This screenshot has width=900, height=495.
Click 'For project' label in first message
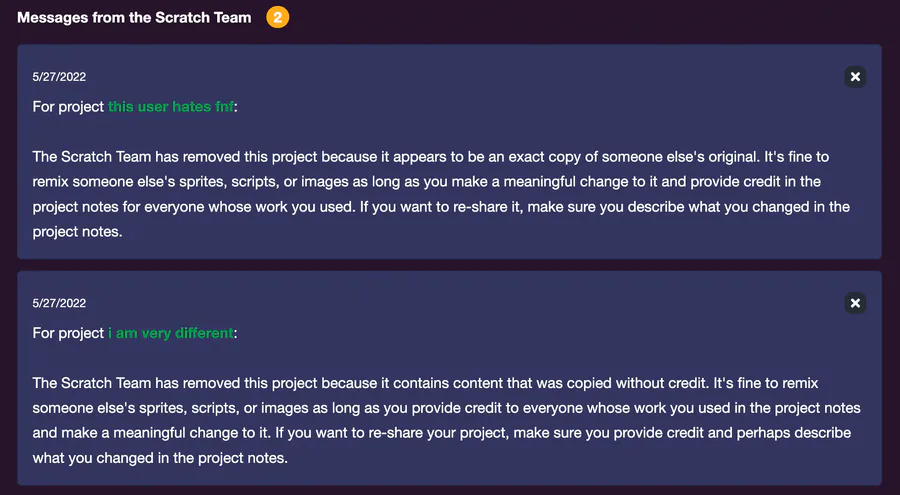click(x=68, y=107)
